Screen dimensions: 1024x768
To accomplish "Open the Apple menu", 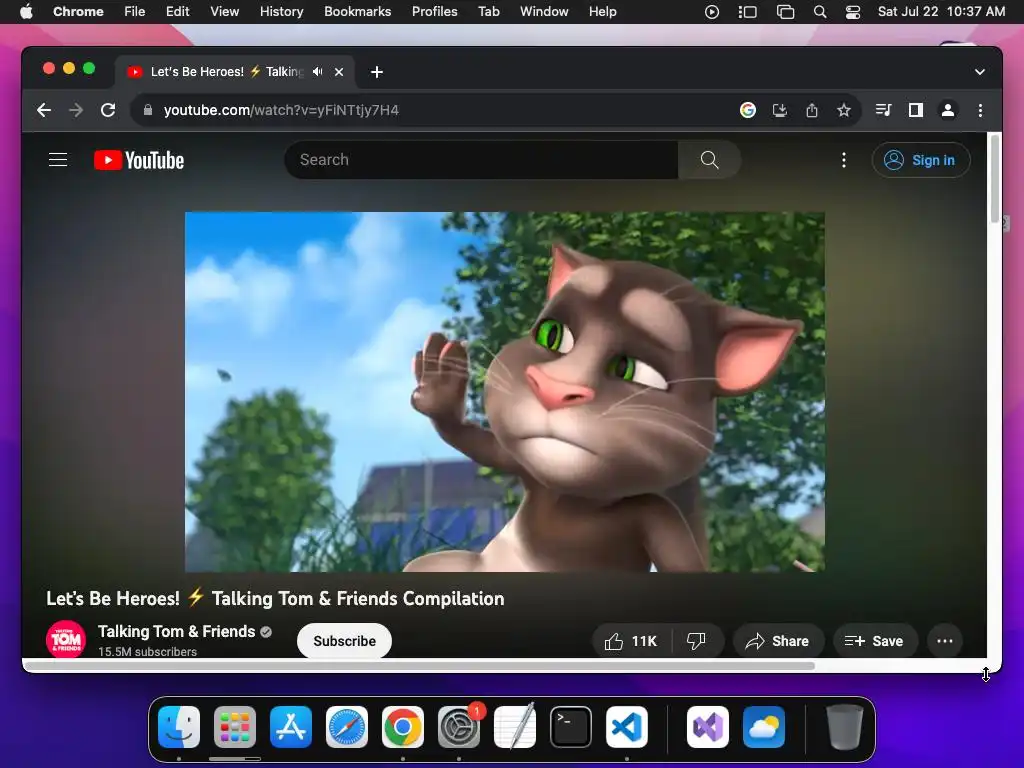I will (26, 12).
